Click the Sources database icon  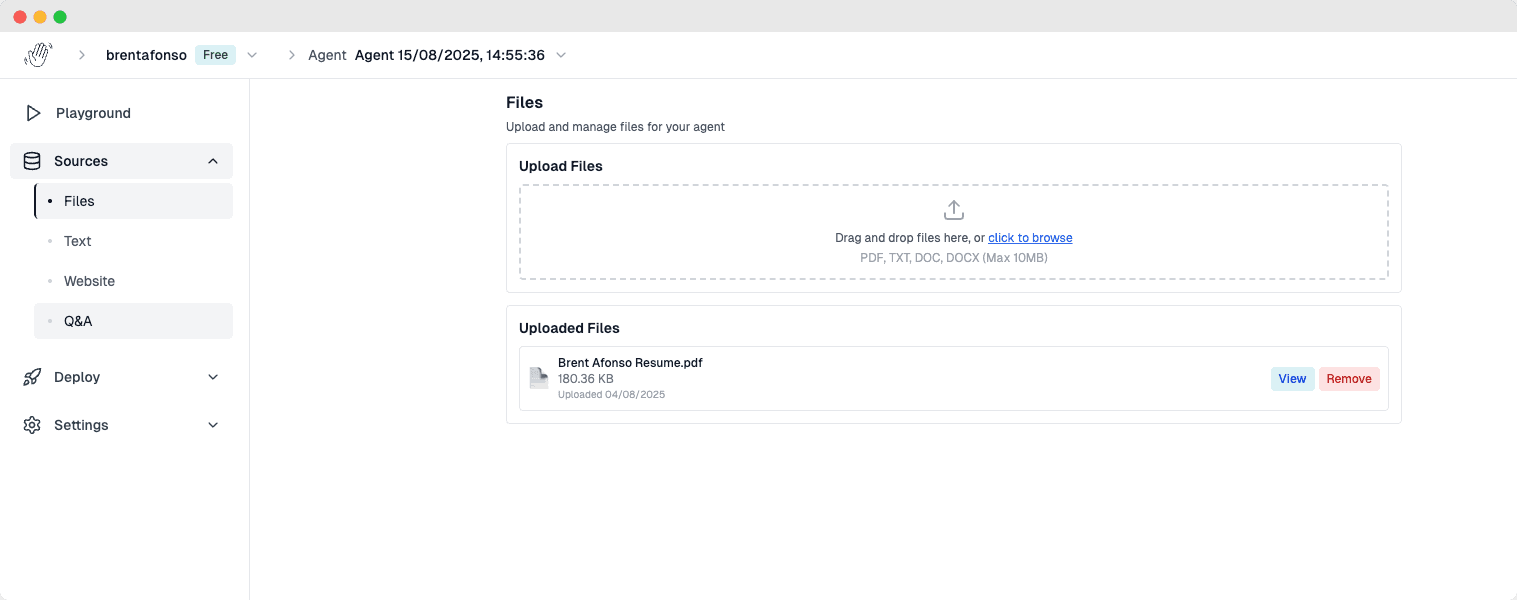[x=33, y=161]
